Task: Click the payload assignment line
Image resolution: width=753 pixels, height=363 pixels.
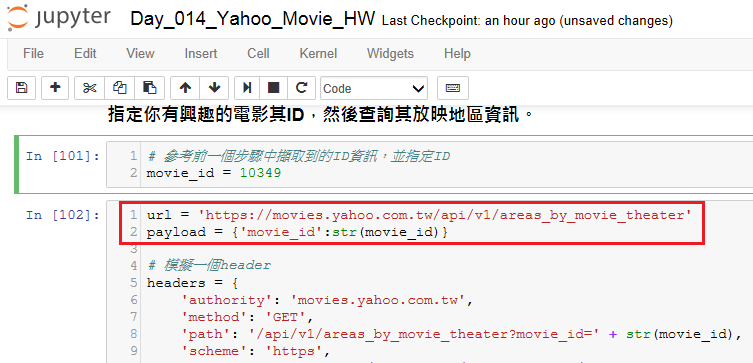Action: [x=297, y=232]
